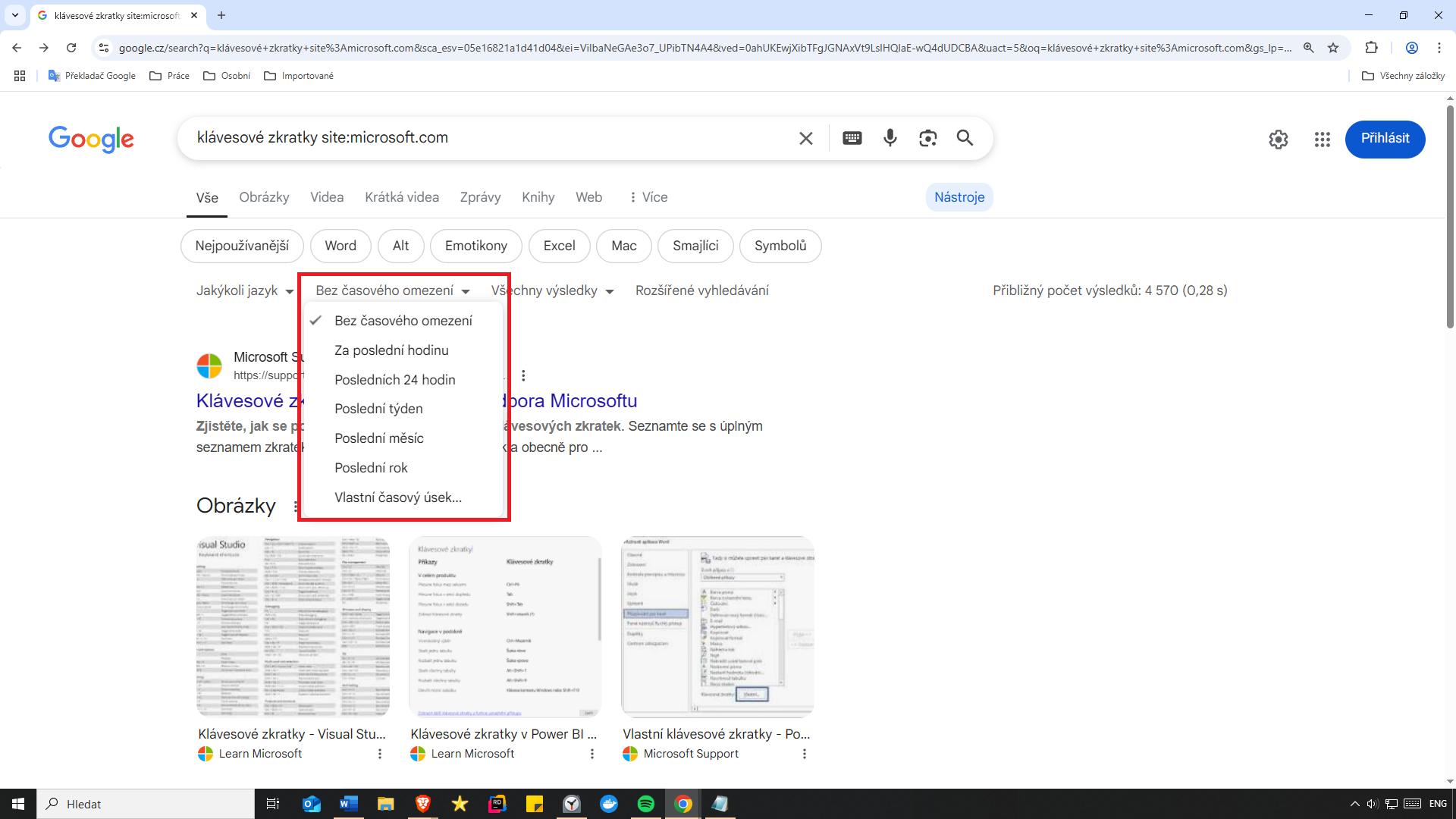
Task: Open search by image via camera icon
Action: pos(927,138)
